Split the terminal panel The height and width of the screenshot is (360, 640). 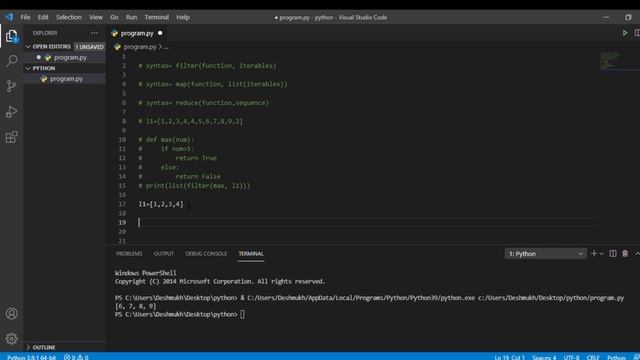click(x=613, y=254)
